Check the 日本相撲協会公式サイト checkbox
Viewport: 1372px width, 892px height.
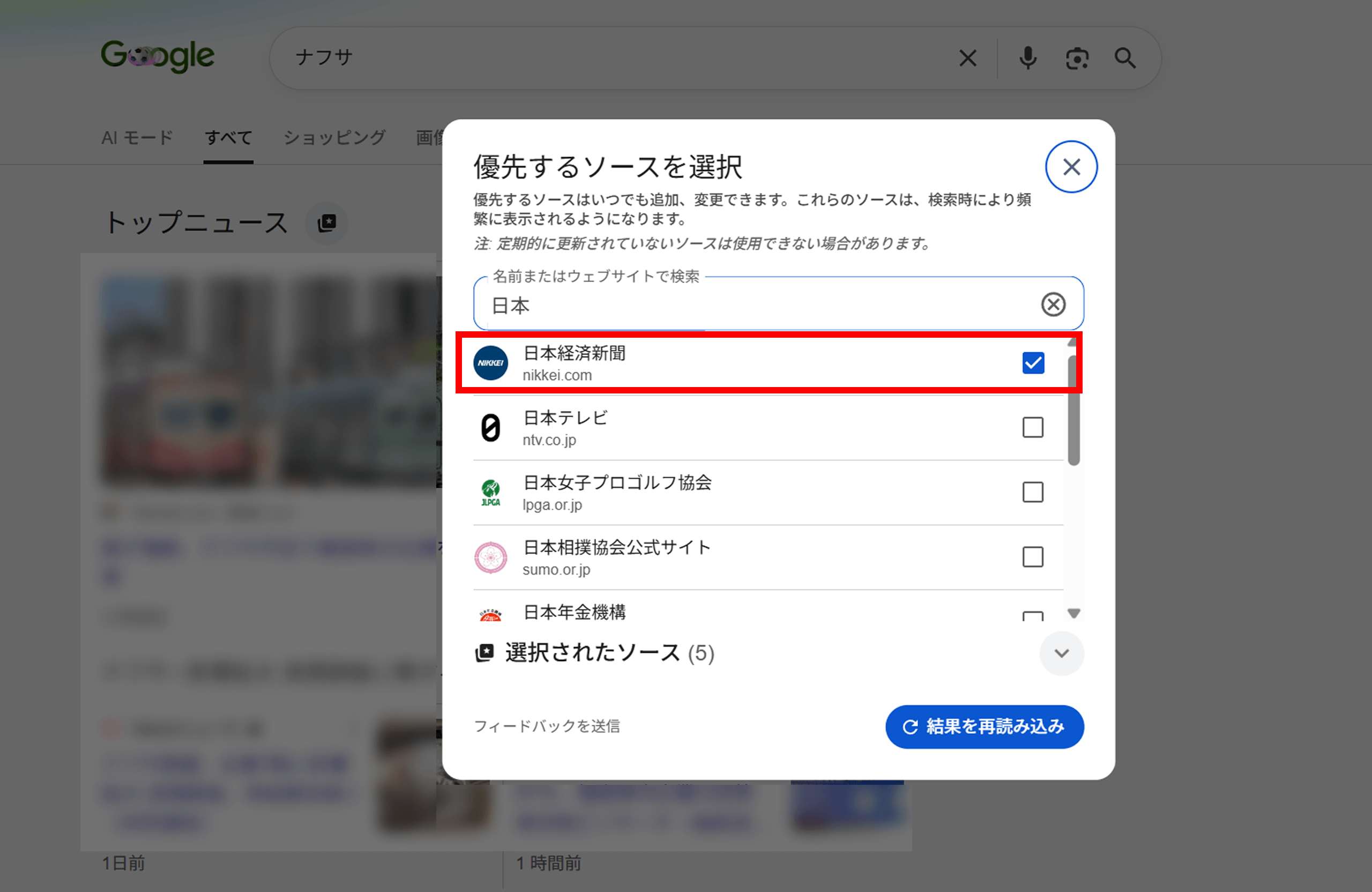tap(1033, 556)
